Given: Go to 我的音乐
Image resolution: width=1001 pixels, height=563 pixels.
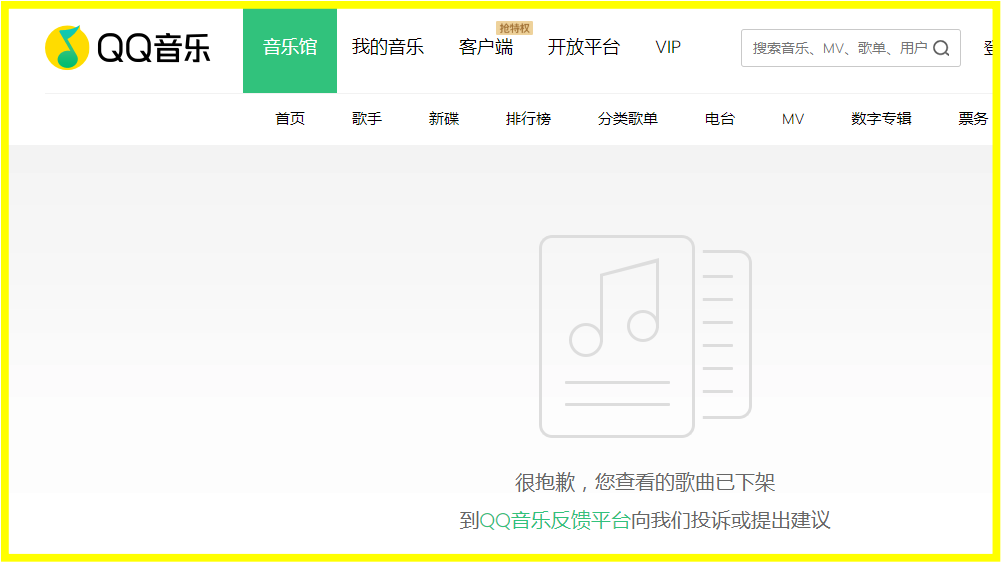Looking at the screenshot, I should 388,47.
